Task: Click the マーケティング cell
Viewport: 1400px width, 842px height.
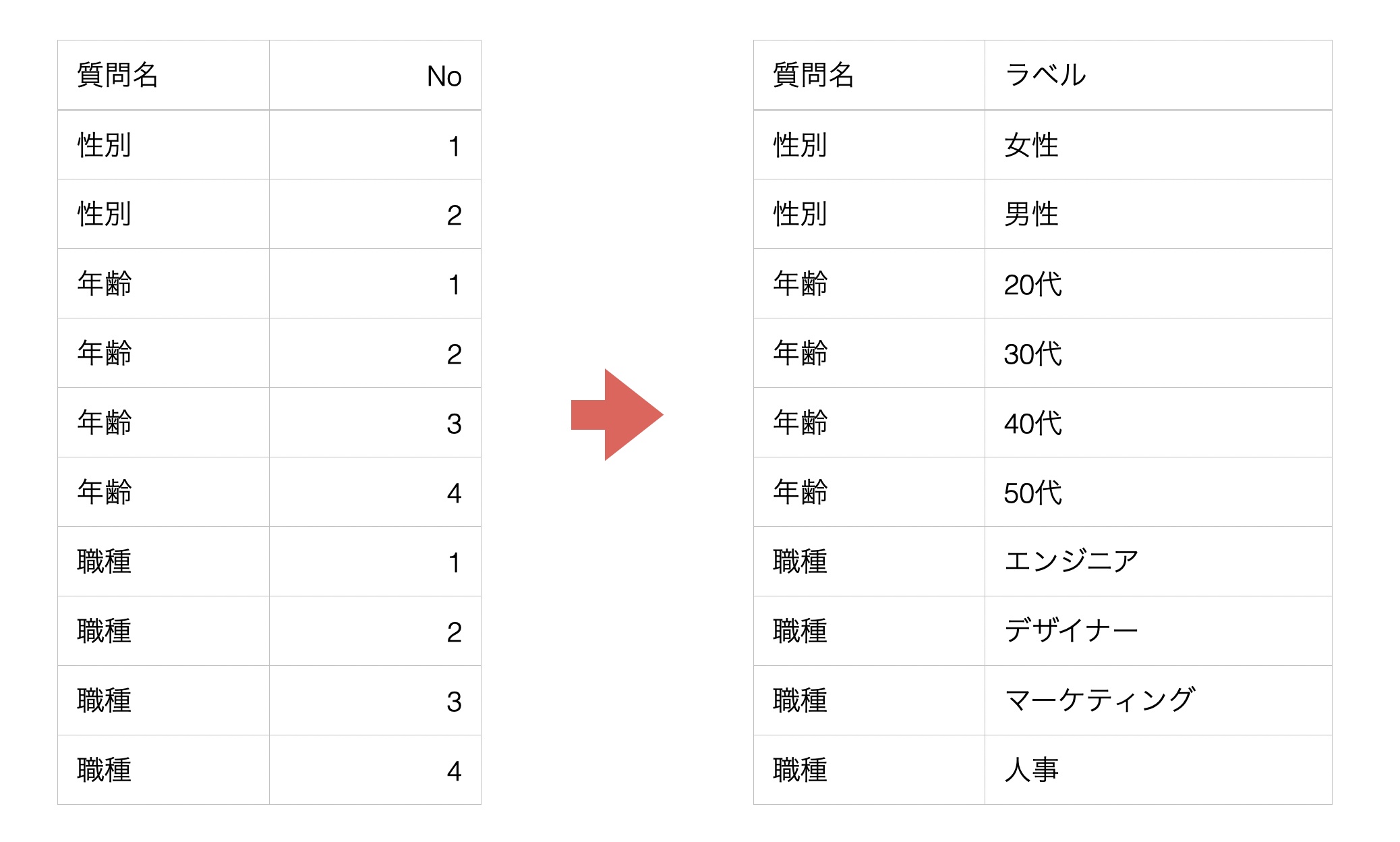Action: click(x=1158, y=700)
